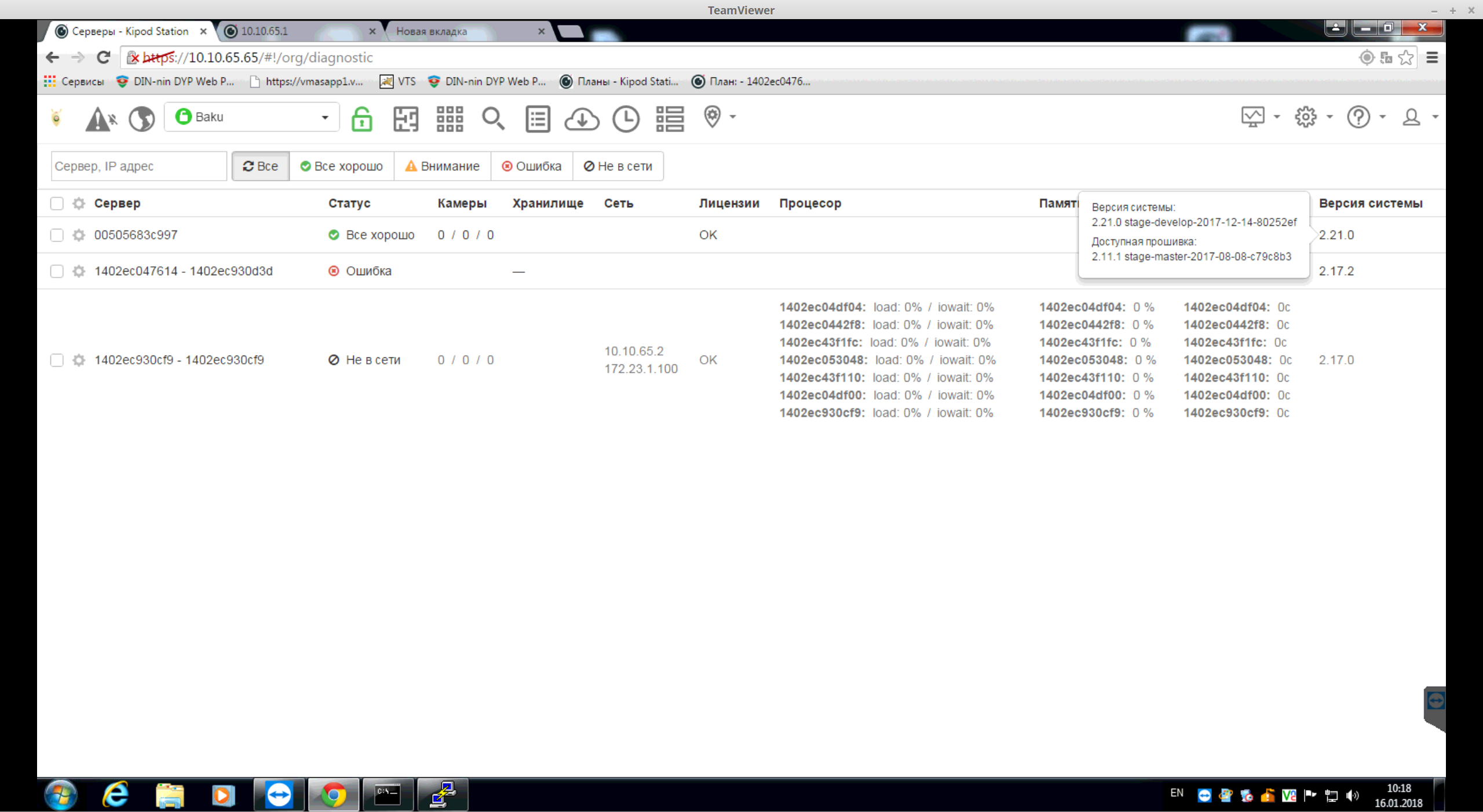The height and width of the screenshot is (812, 1483).
Task: Click the monitor chart icon
Action: pyautogui.click(x=1252, y=117)
